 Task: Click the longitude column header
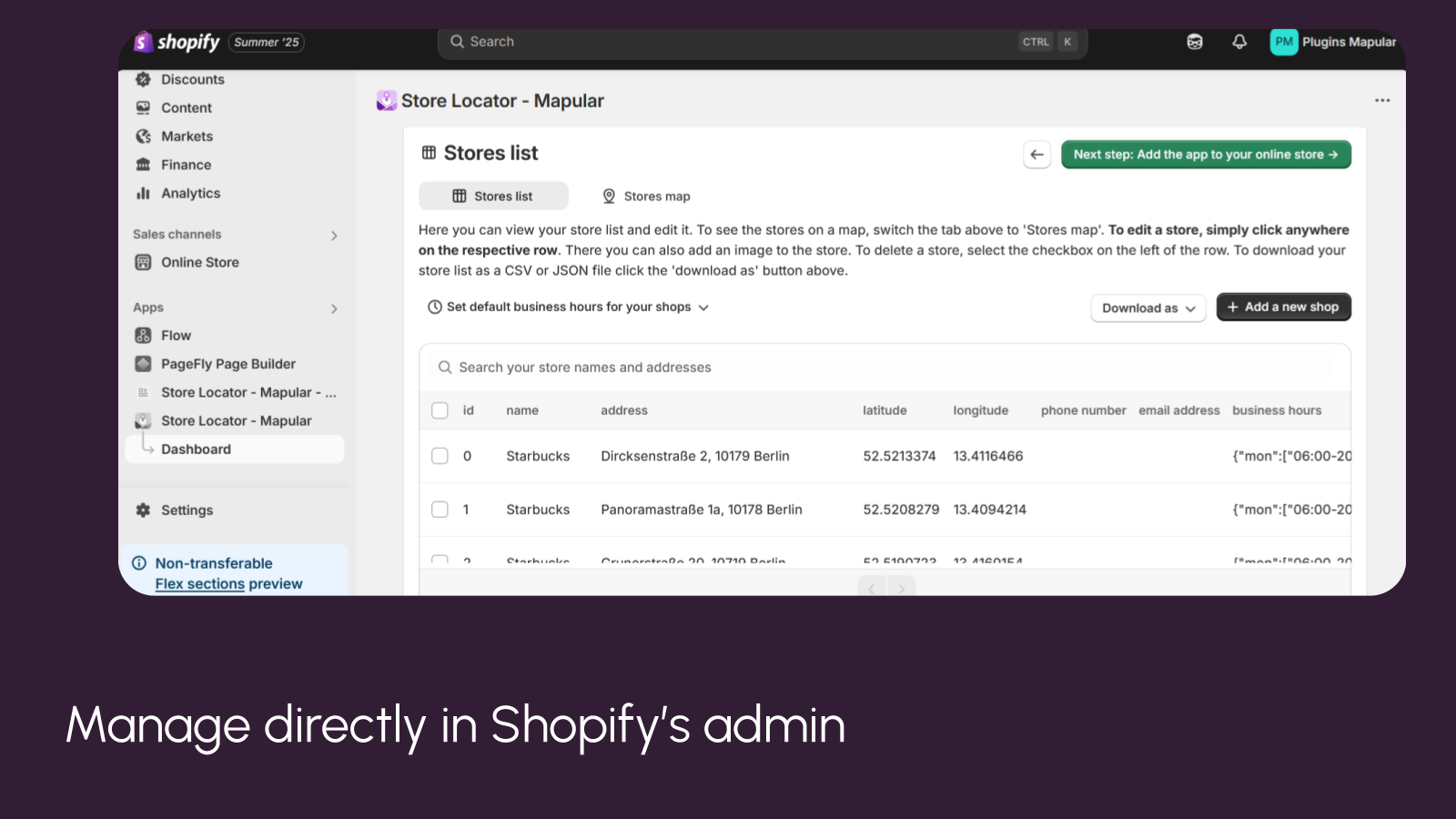point(980,410)
